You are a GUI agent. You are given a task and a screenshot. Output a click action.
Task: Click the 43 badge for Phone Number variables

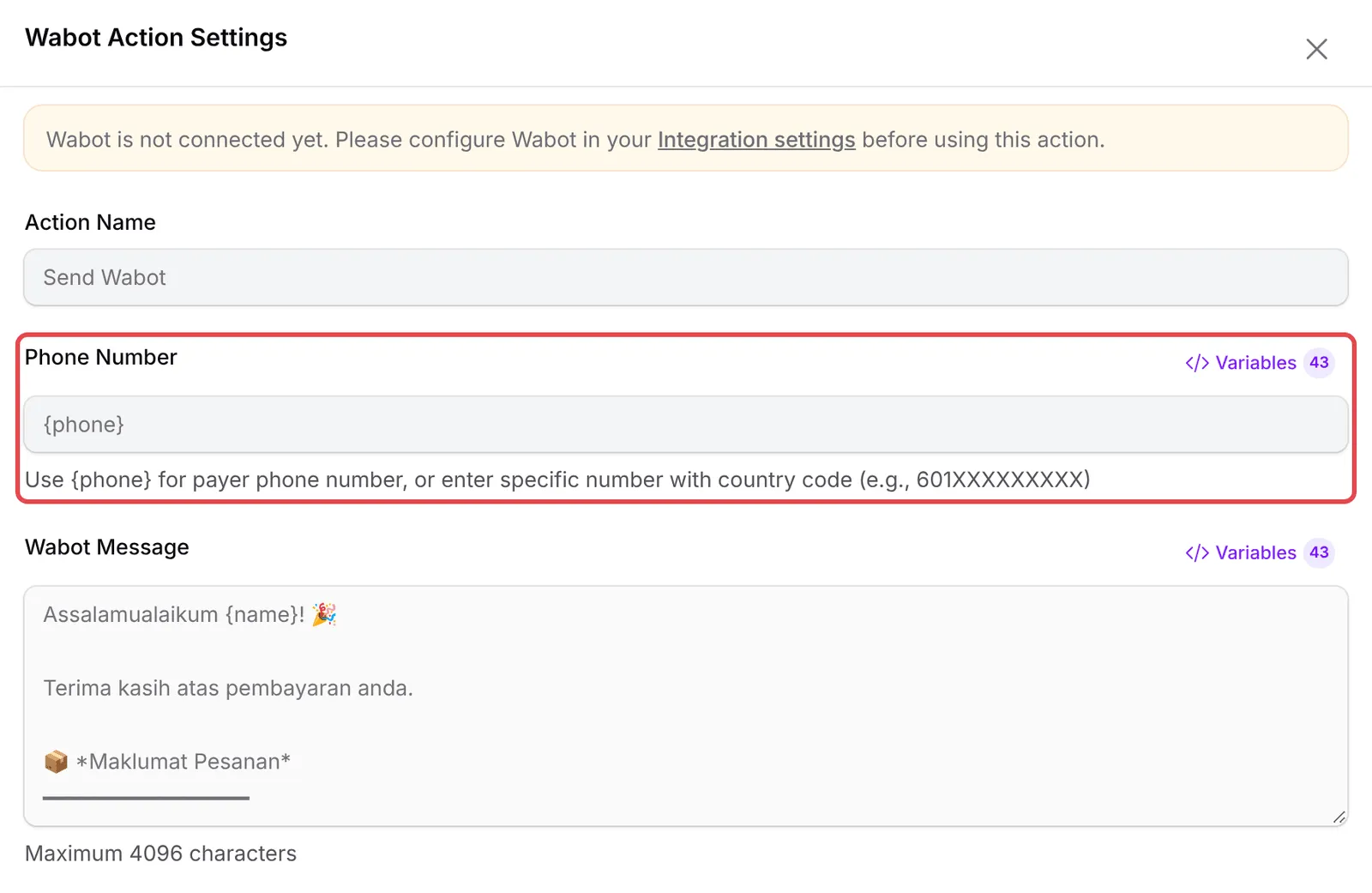pos(1319,363)
